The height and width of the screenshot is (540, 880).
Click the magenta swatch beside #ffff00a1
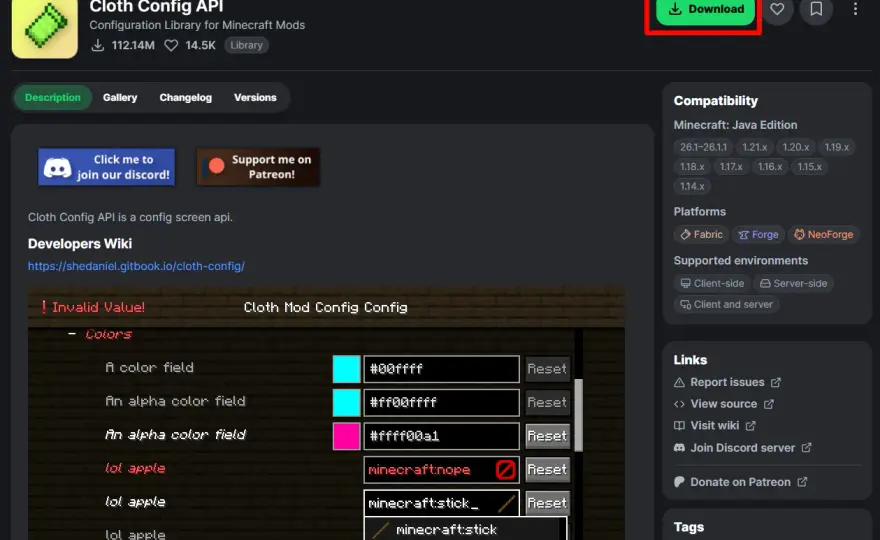click(x=346, y=436)
